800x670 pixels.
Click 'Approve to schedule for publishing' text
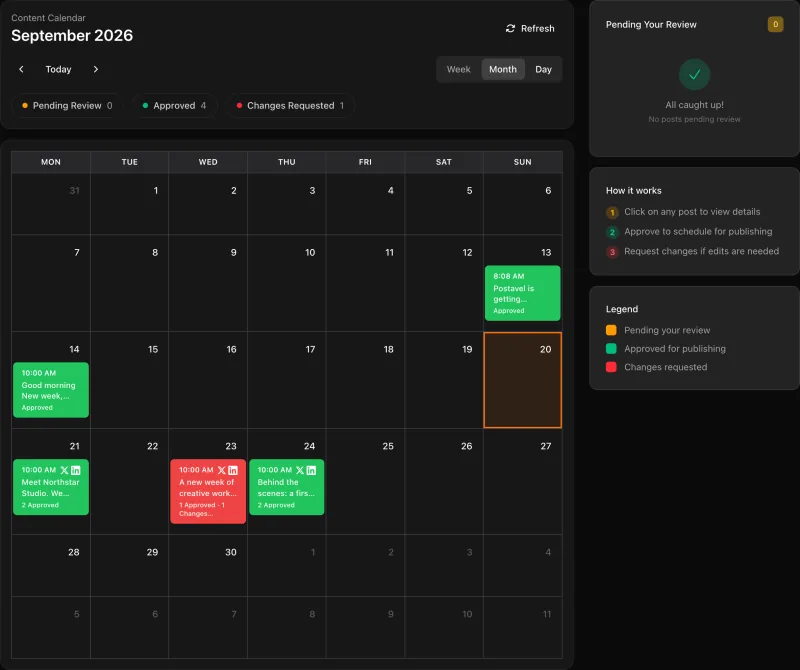[x=698, y=232]
